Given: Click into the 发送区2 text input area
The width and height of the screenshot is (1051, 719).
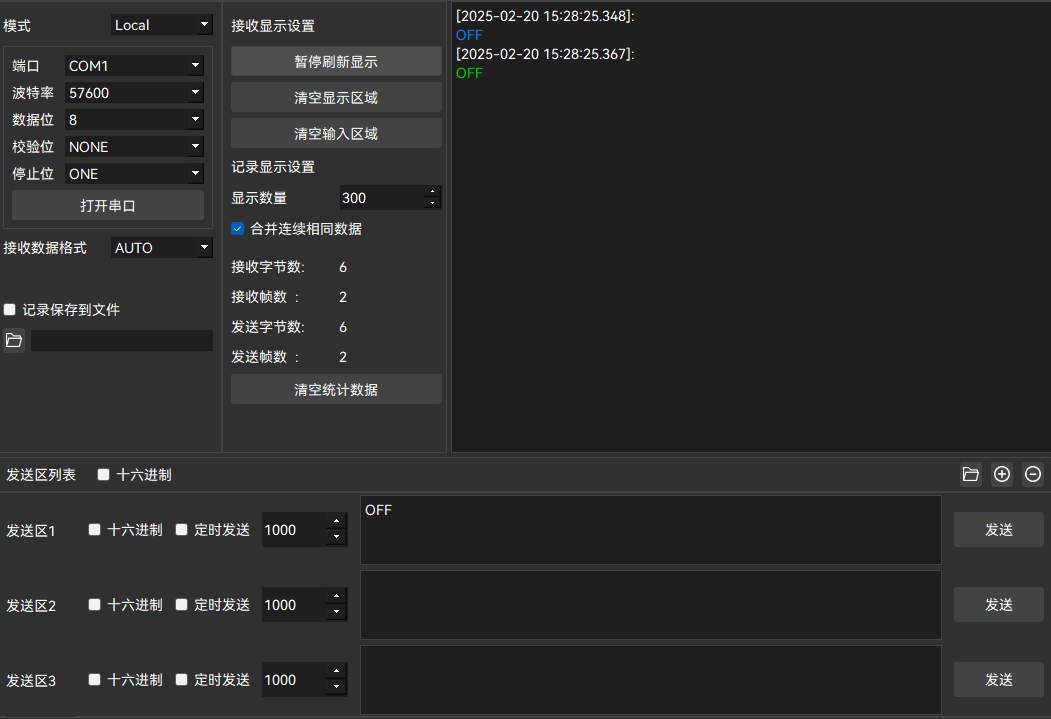Looking at the screenshot, I should [x=650, y=605].
